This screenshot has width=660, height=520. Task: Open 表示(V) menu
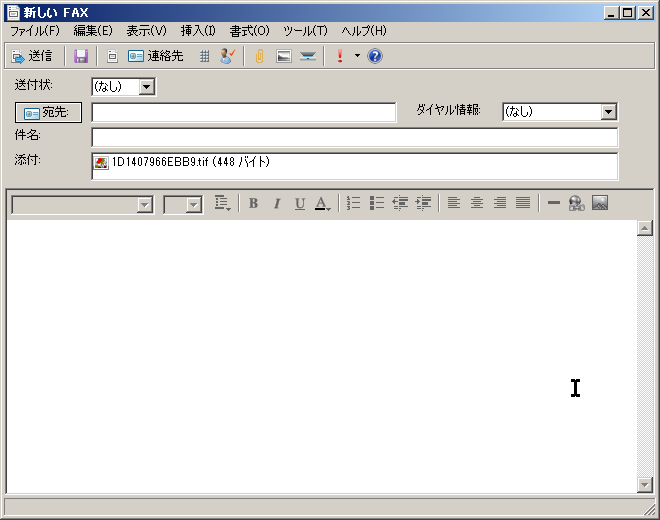[146, 31]
